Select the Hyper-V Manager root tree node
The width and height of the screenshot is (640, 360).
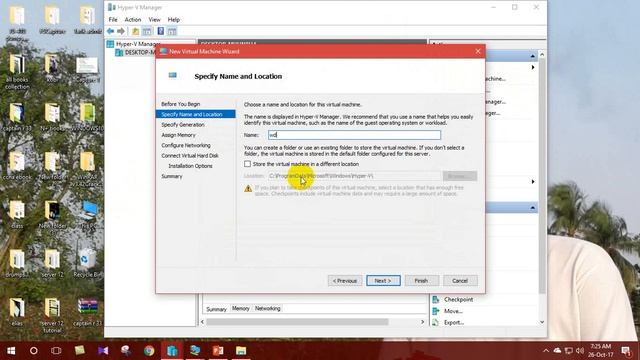[138, 44]
